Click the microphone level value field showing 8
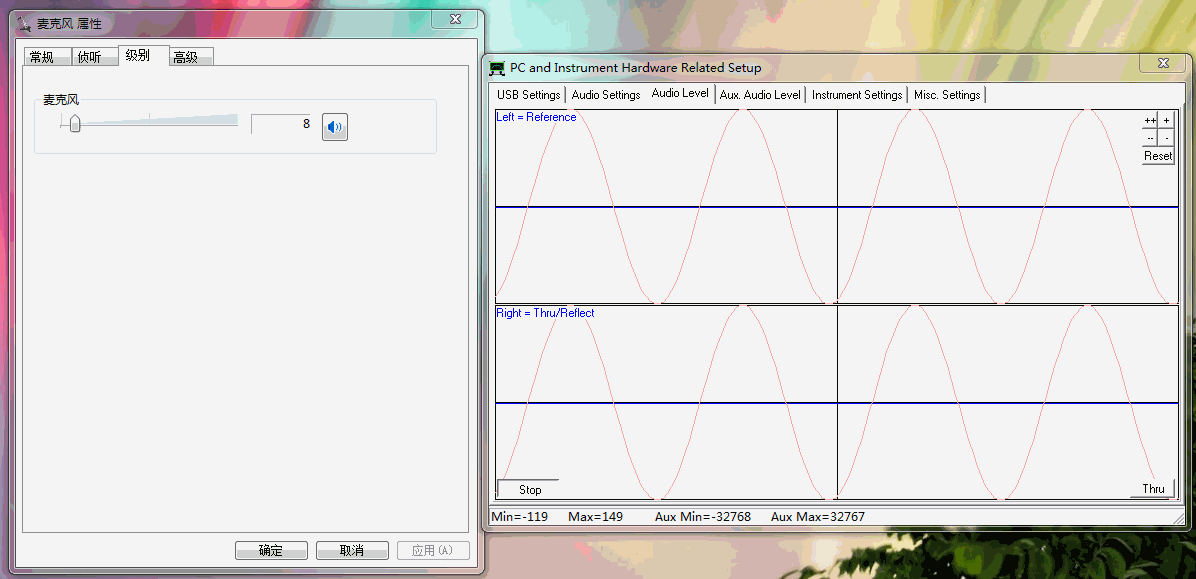 click(282, 124)
